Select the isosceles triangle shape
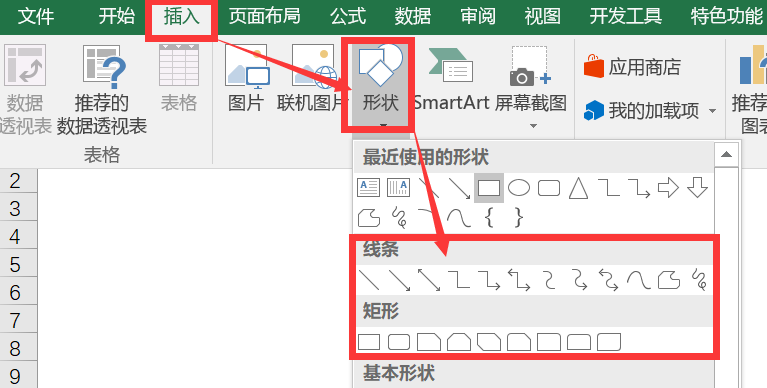 coord(578,187)
